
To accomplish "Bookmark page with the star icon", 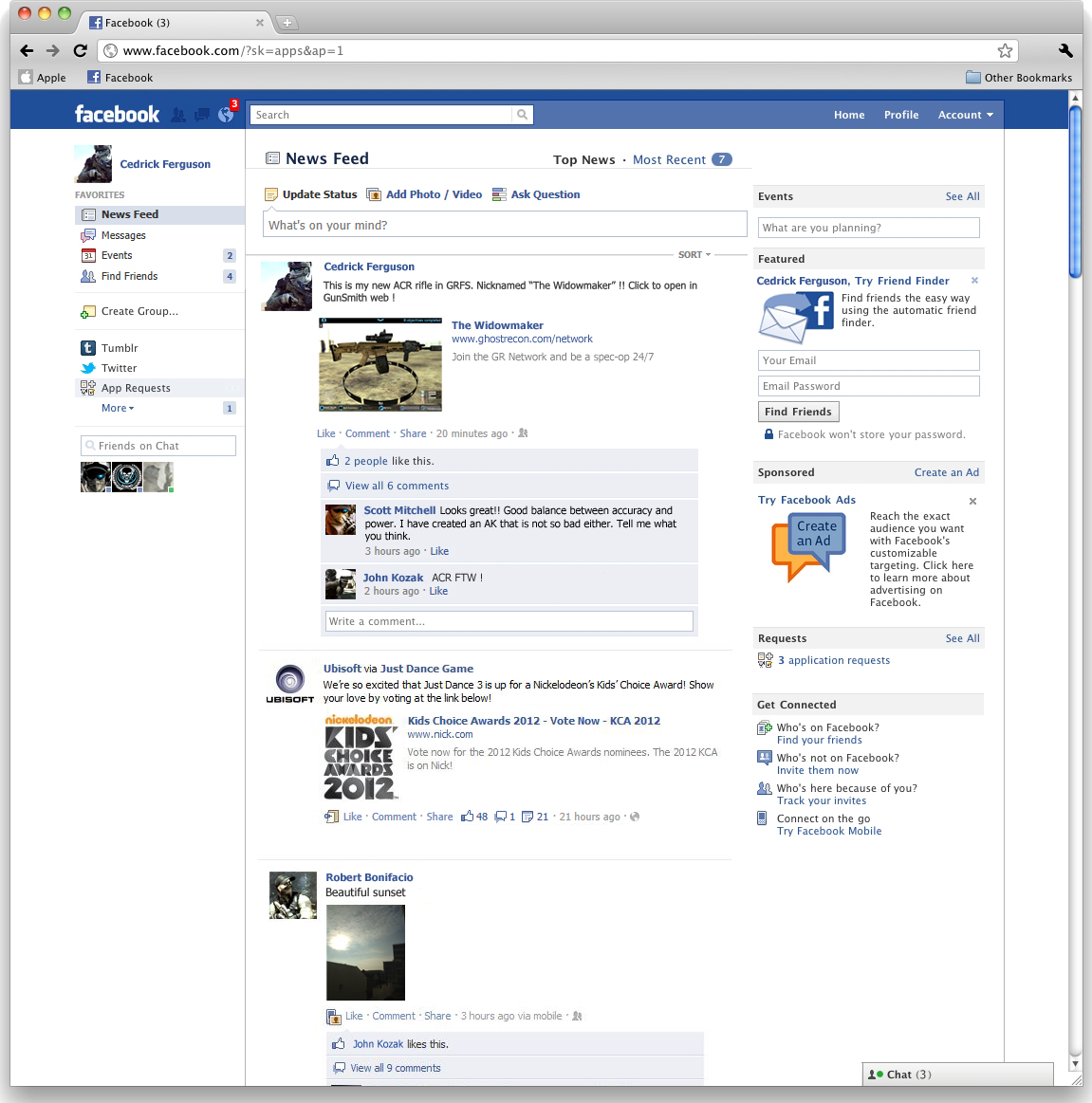I will click(1005, 50).
